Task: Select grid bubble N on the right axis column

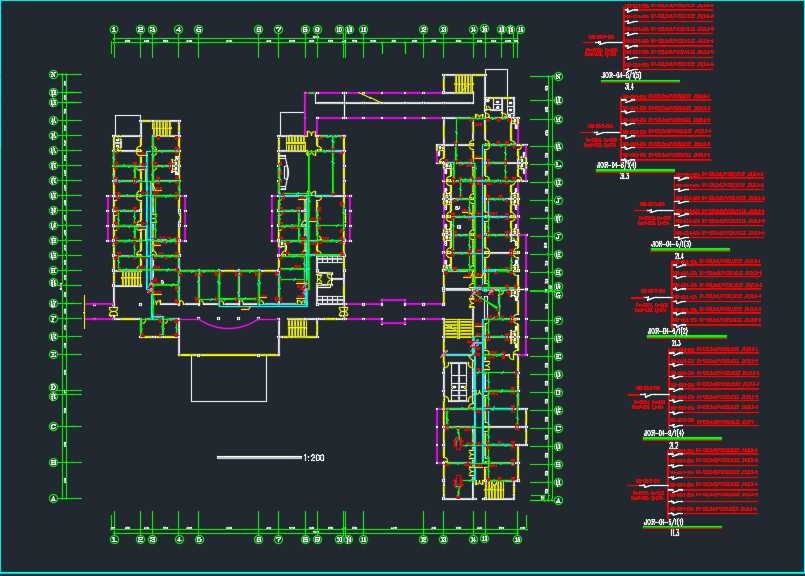Action: coord(559,77)
